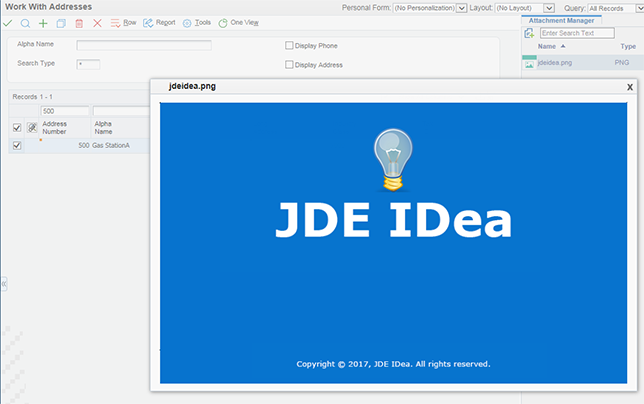The image size is (644, 404).
Task: Click the add attachment icon
Action: pos(529,33)
